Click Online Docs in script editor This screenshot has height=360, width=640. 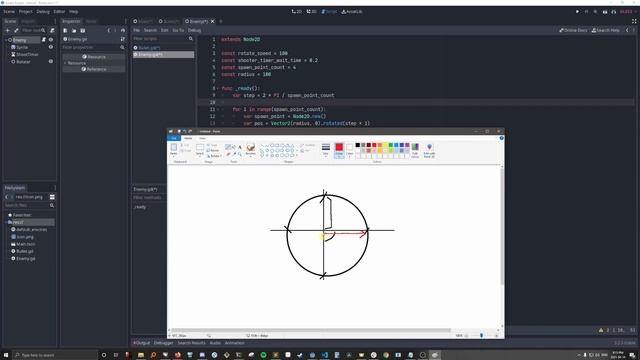pos(573,30)
